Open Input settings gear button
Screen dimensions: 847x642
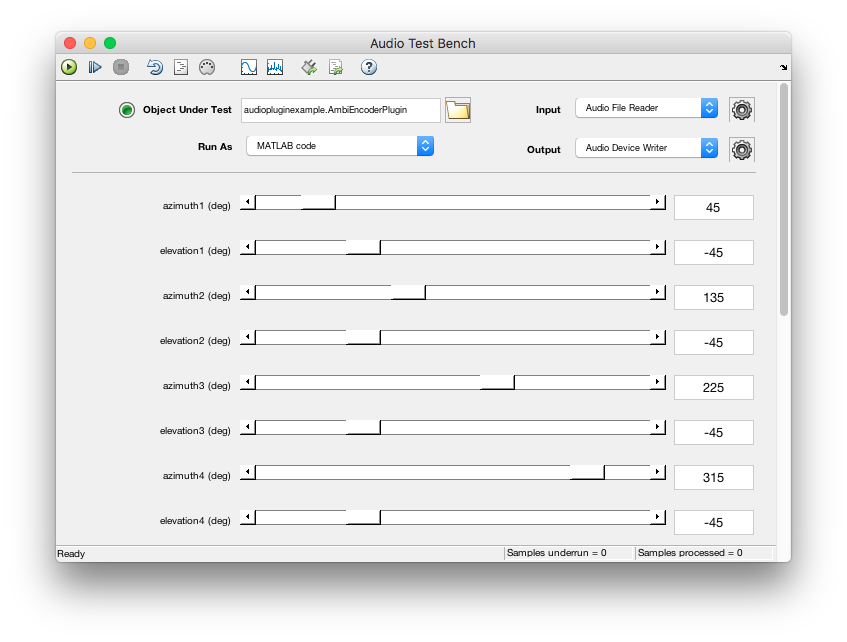[x=741, y=110]
